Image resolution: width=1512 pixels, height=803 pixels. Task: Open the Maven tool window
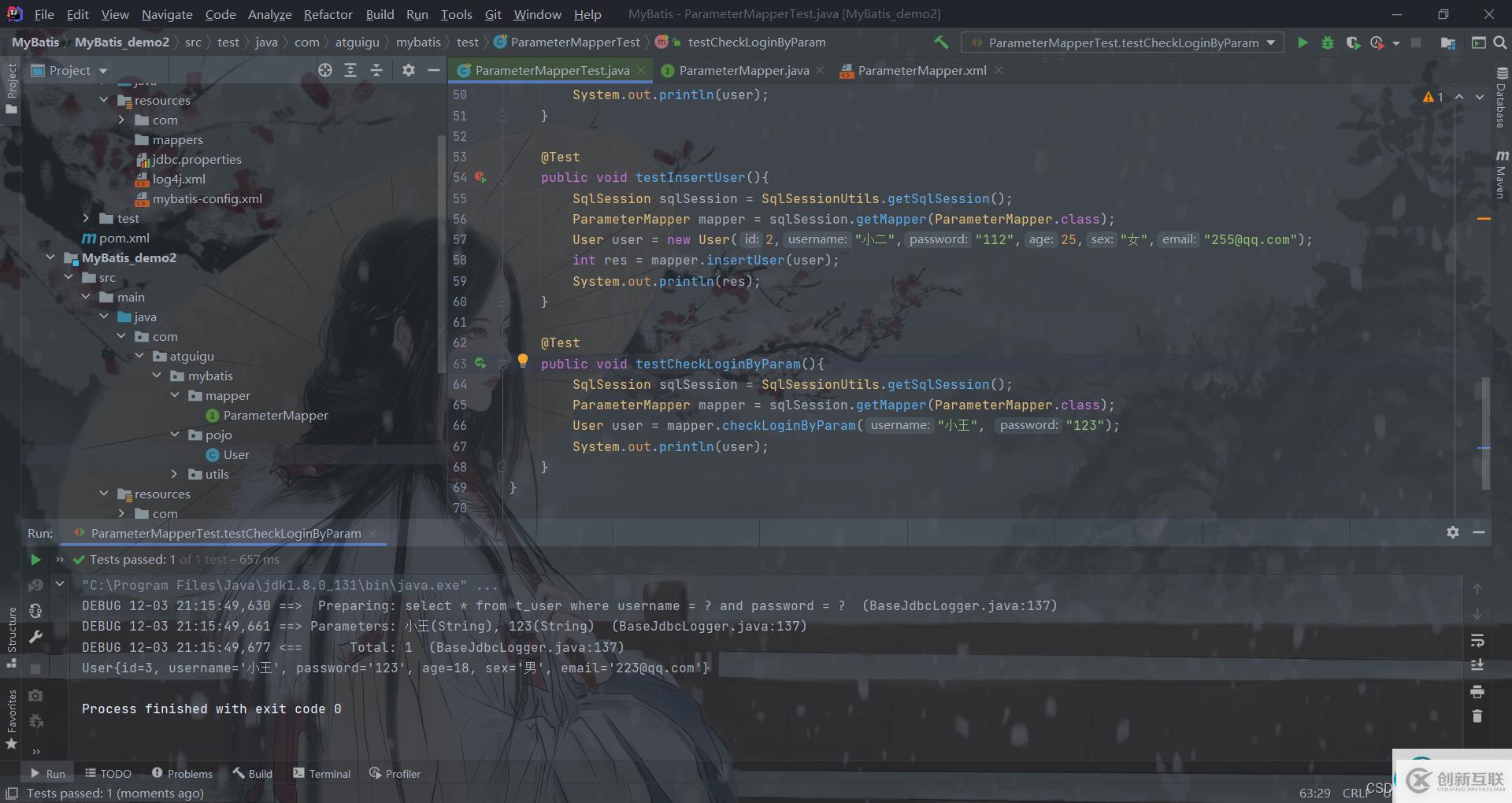(x=1501, y=175)
